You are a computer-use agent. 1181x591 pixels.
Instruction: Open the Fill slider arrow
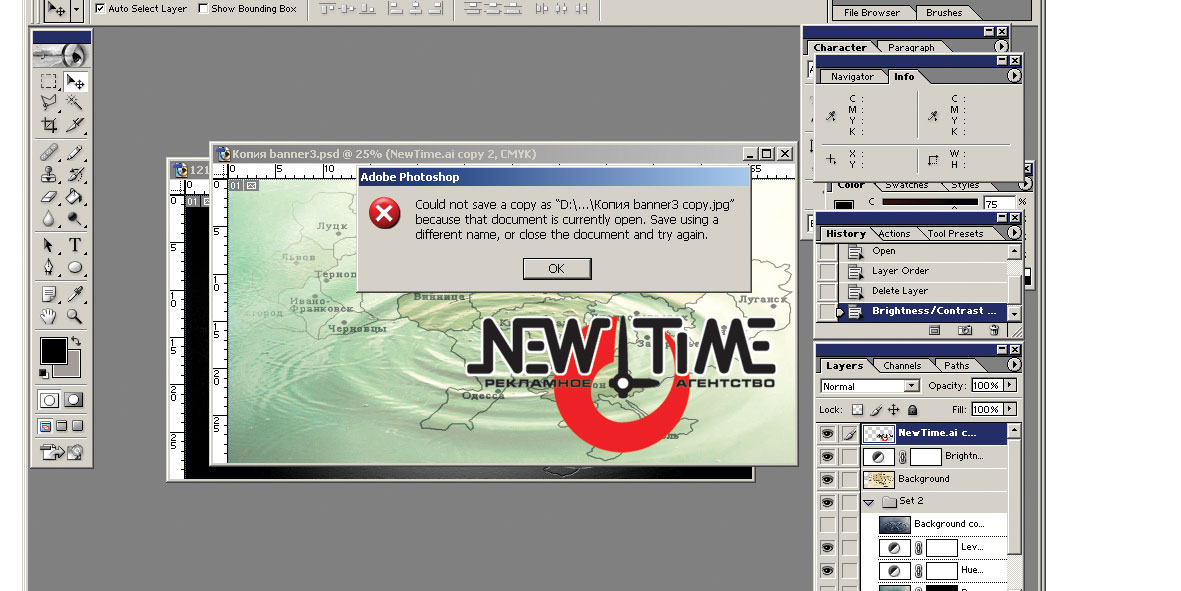[1010, 410]
